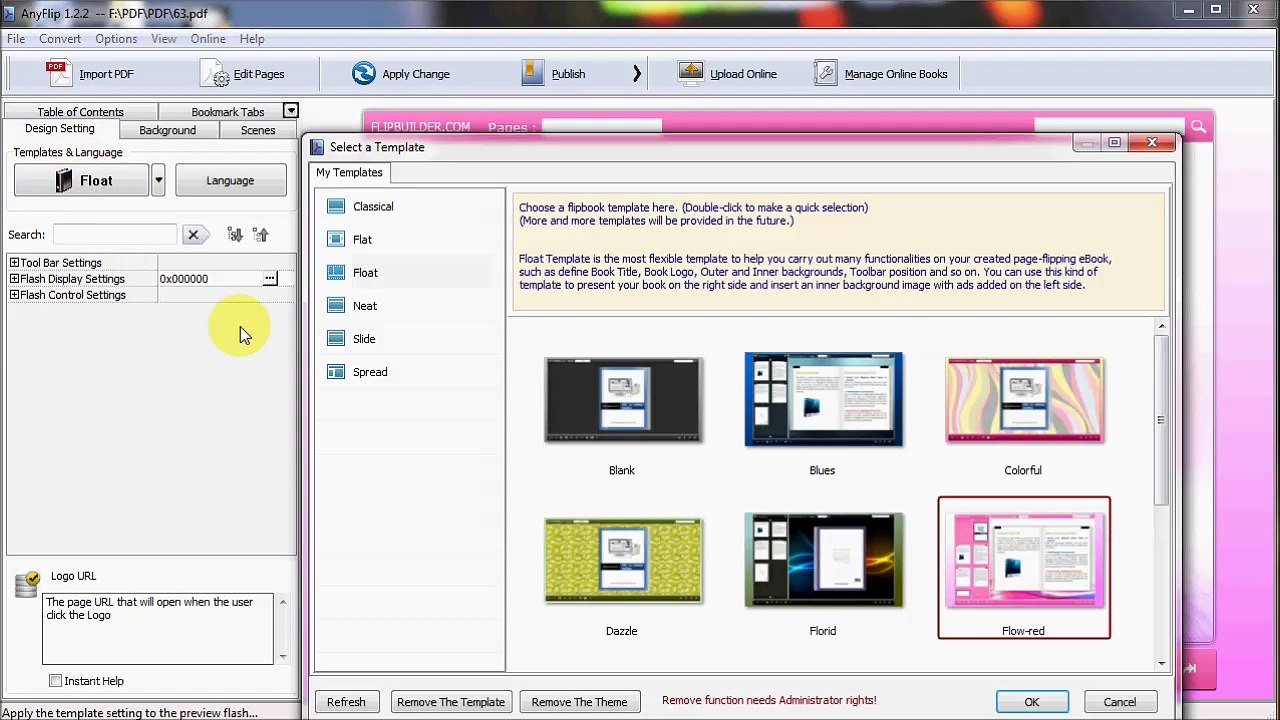Viewport: 1280px width, 720px height.
Task: Click the Refresh button
Action: (x=346, y=702)
